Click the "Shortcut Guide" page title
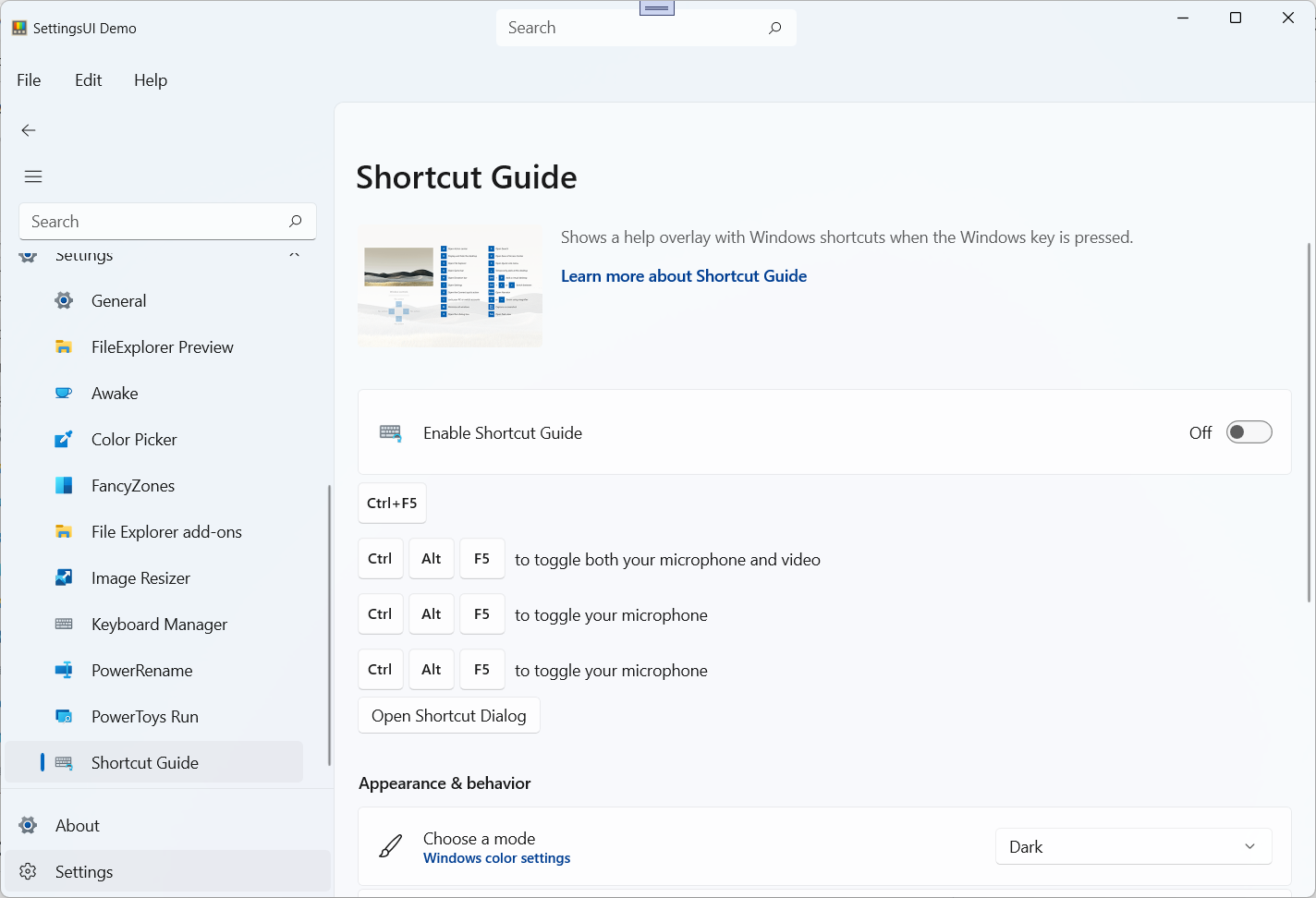 [467, 176]
